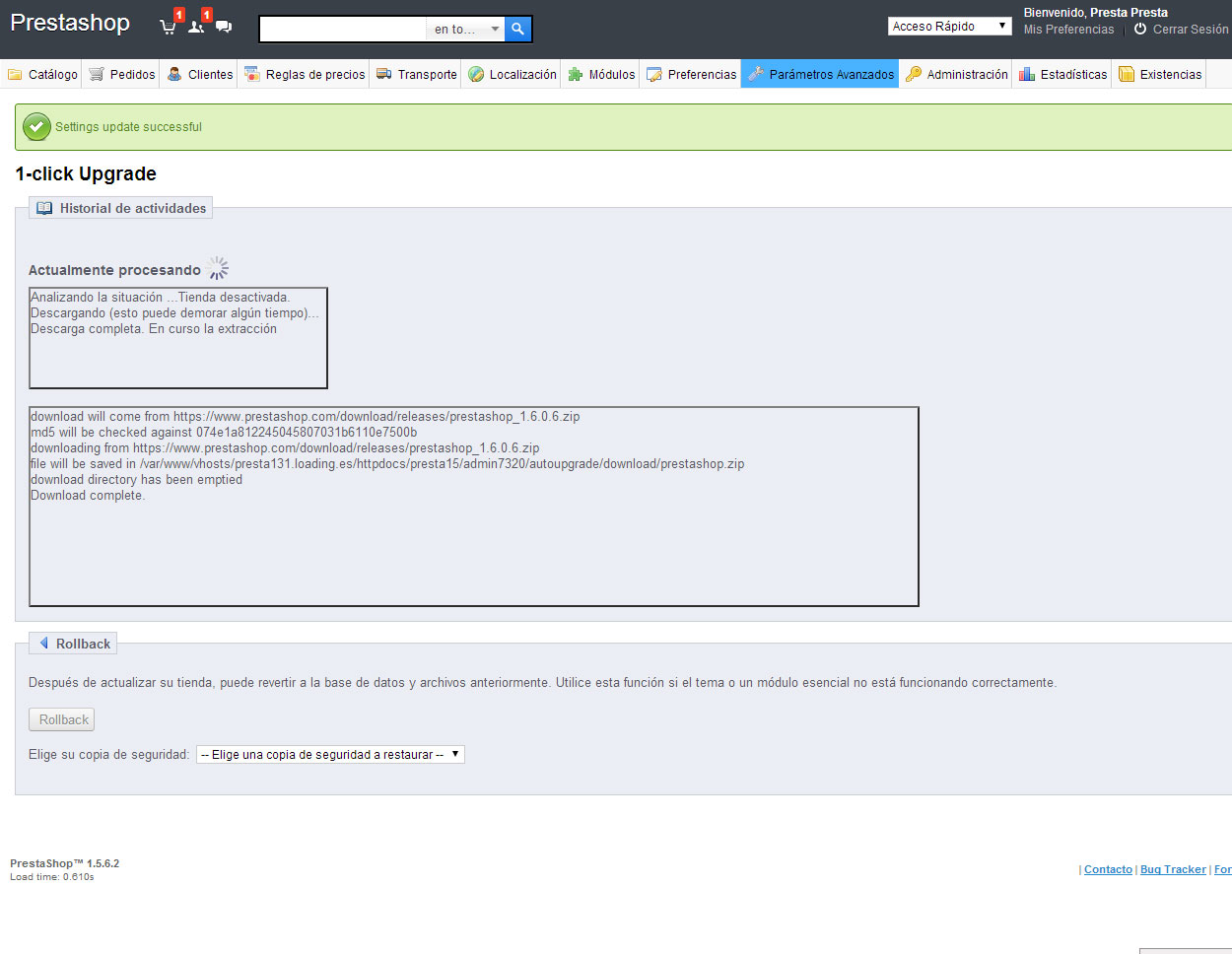The height and width of the screenshot is (954, 1232).
Task: Click the 'PrestaShop™ 1.5.6.2' version text
Action: 64,863
